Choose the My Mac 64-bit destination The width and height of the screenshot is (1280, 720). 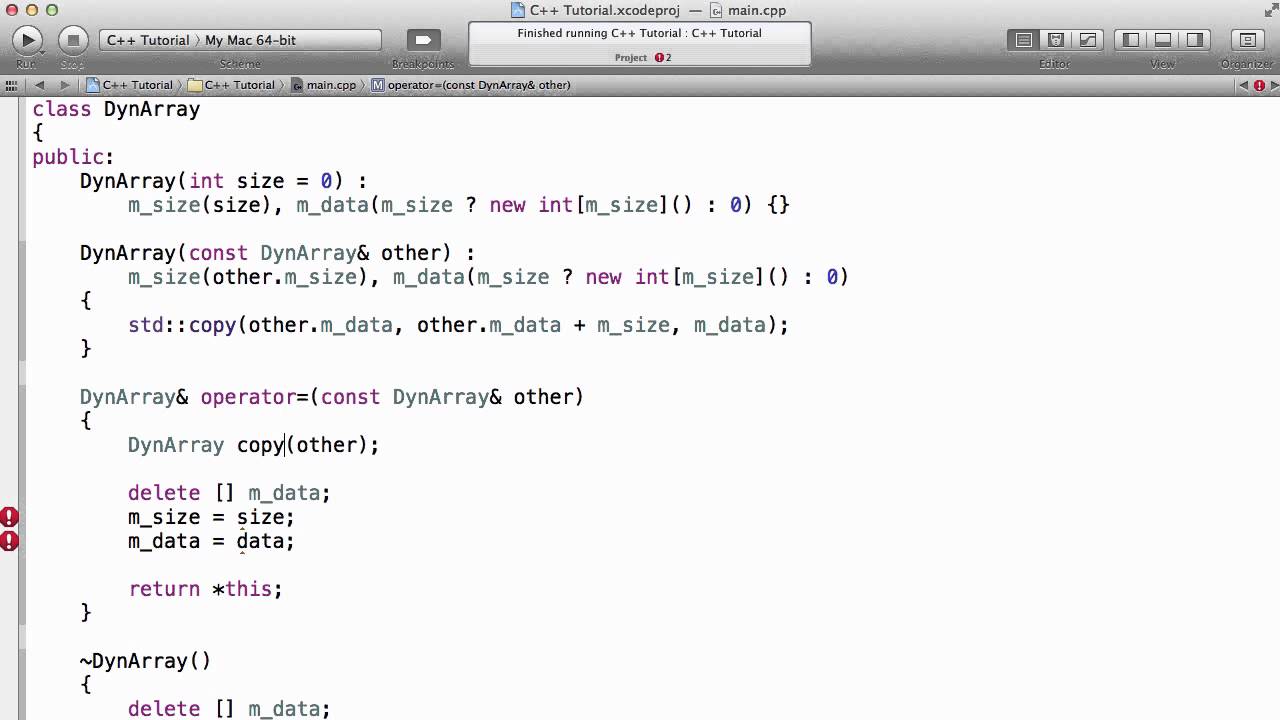coord(250,40)
